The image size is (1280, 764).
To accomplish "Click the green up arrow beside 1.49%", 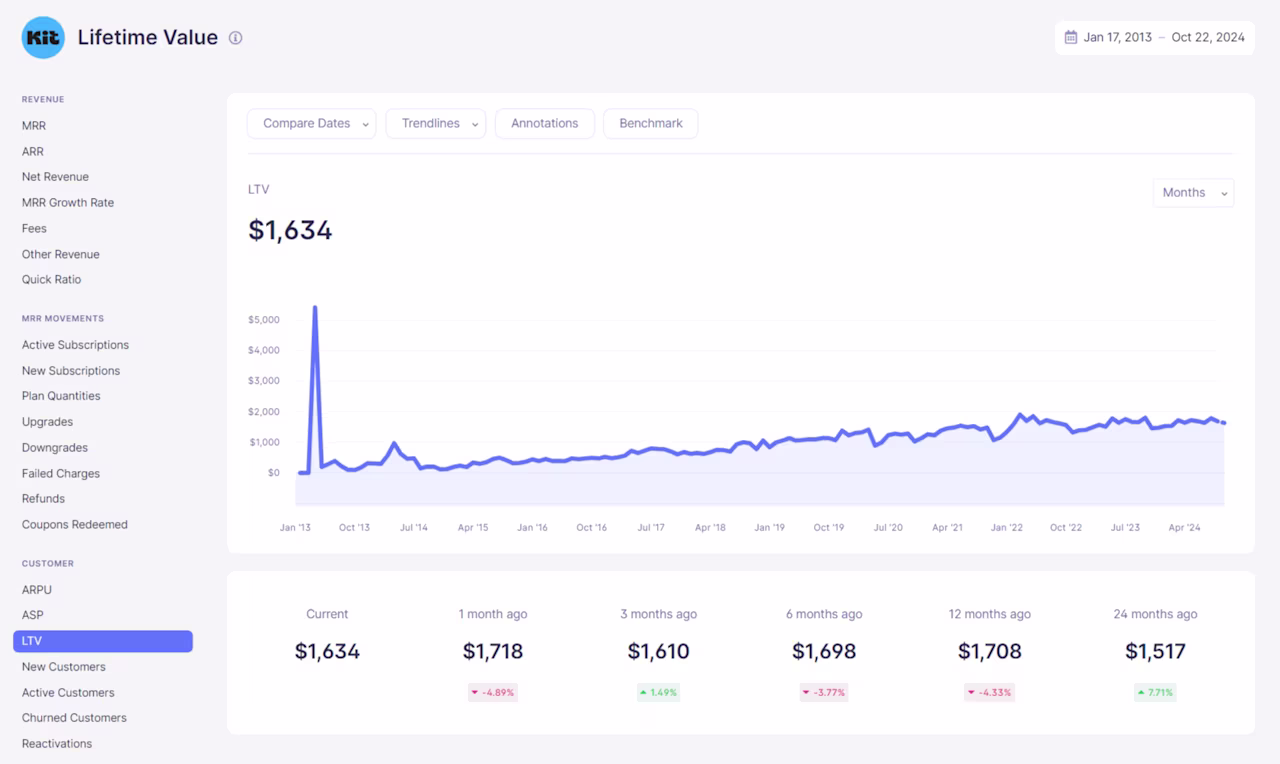I will 643,692.
